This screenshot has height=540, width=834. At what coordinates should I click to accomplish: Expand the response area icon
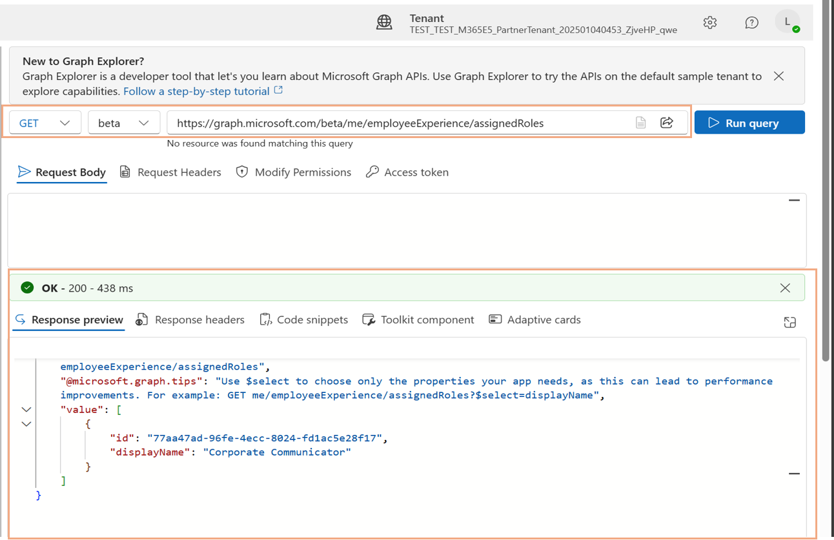click(790, 322)
